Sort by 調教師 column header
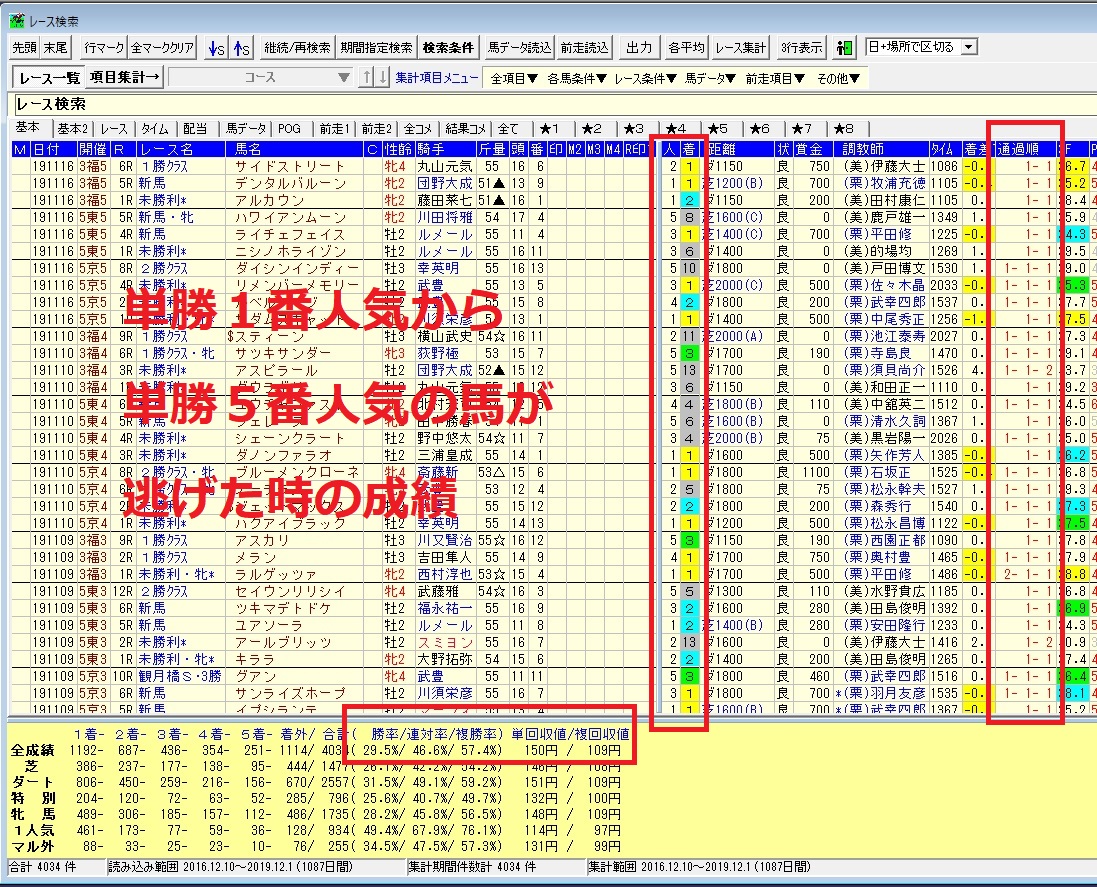The width and height of the screenshot is (1097, 887). (884, 149)
